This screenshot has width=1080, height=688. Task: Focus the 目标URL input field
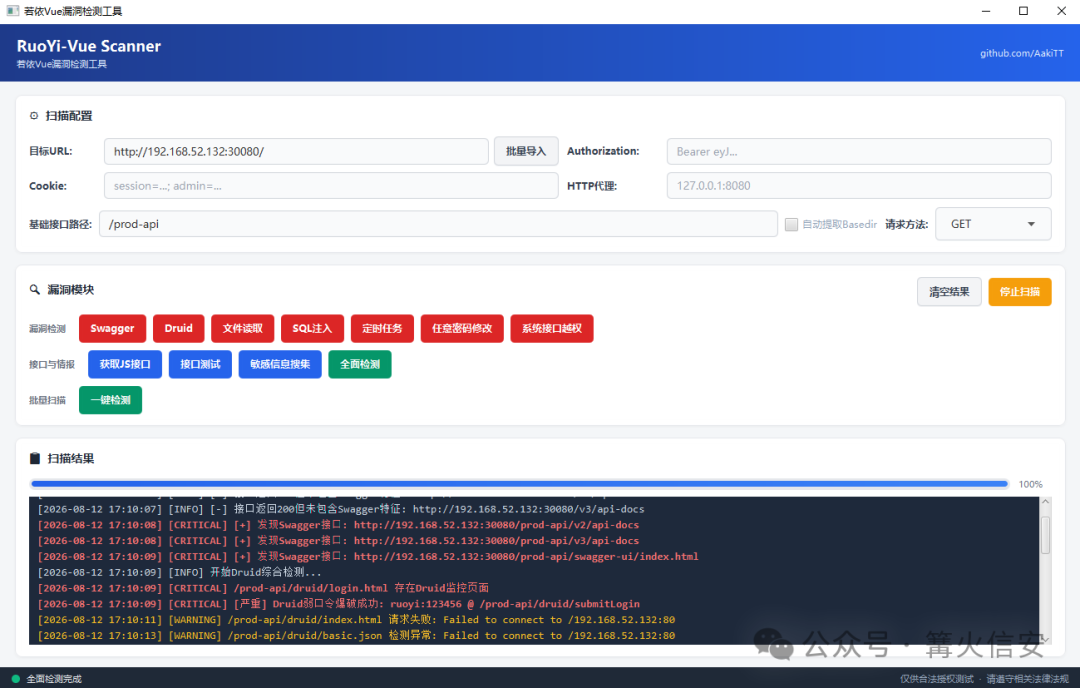coord(296,152)
